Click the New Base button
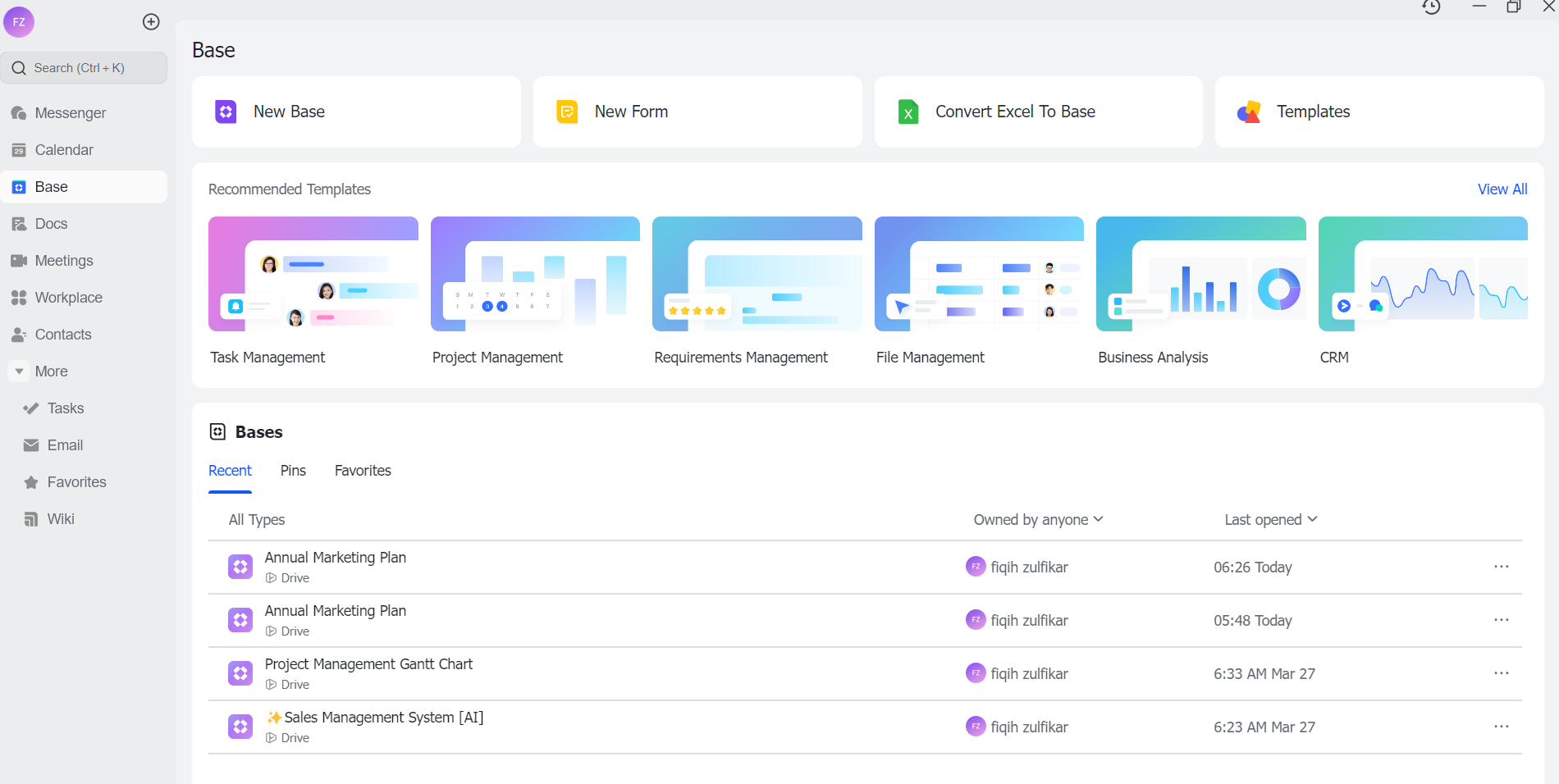1559x784 pixels. tap(356, 112)
